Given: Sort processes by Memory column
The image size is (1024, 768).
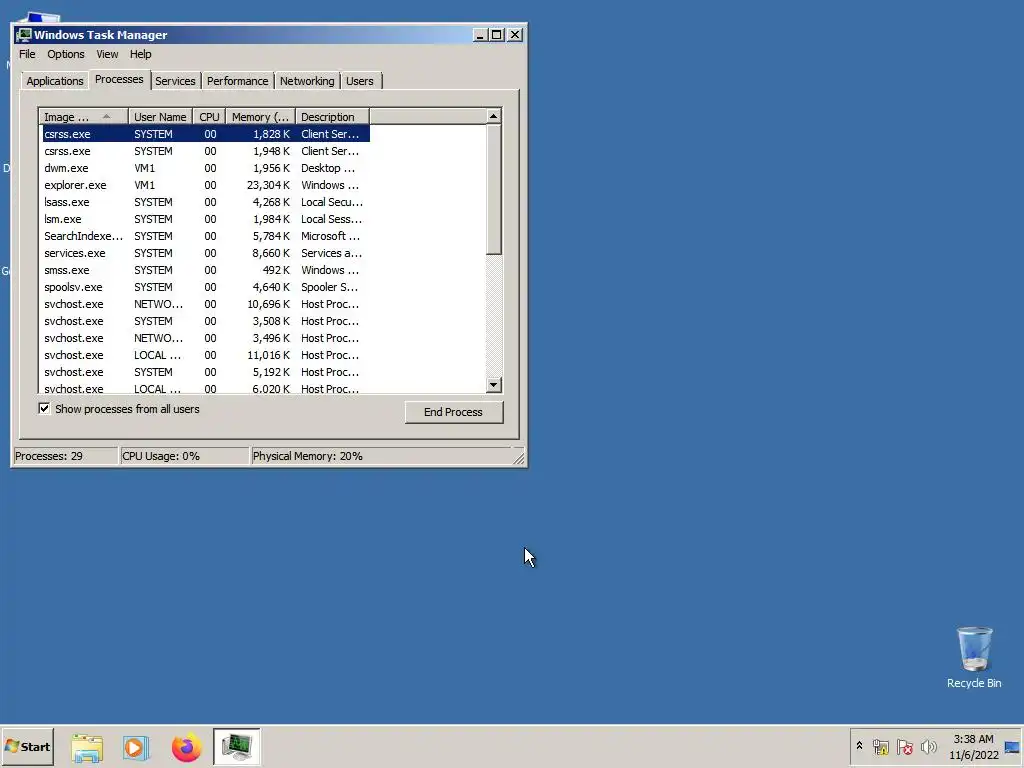Looking at the screenshot, I should (260, 117).
